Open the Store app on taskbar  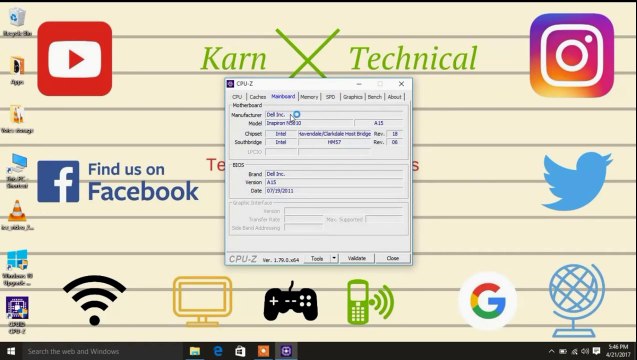[x=240, y=351]
